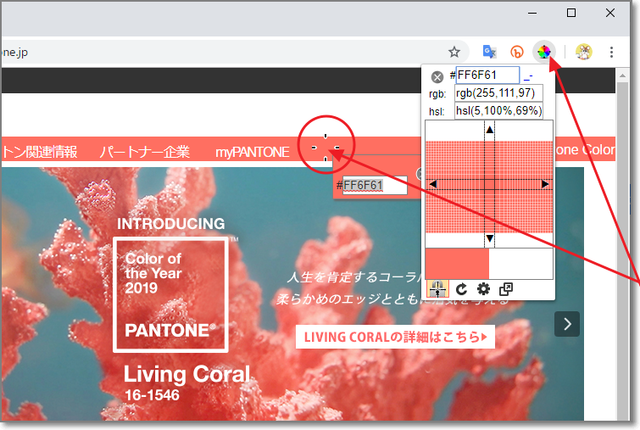Screen dimensions: 640x430
Task: Click the coral current color swatch
Action: click(x=457, y=263)
